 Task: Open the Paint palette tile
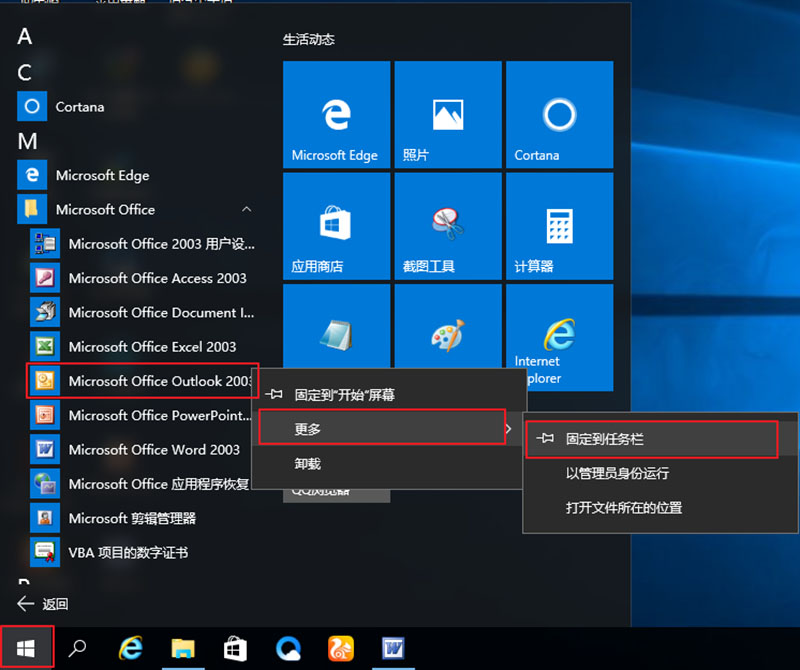click(448, 327)
